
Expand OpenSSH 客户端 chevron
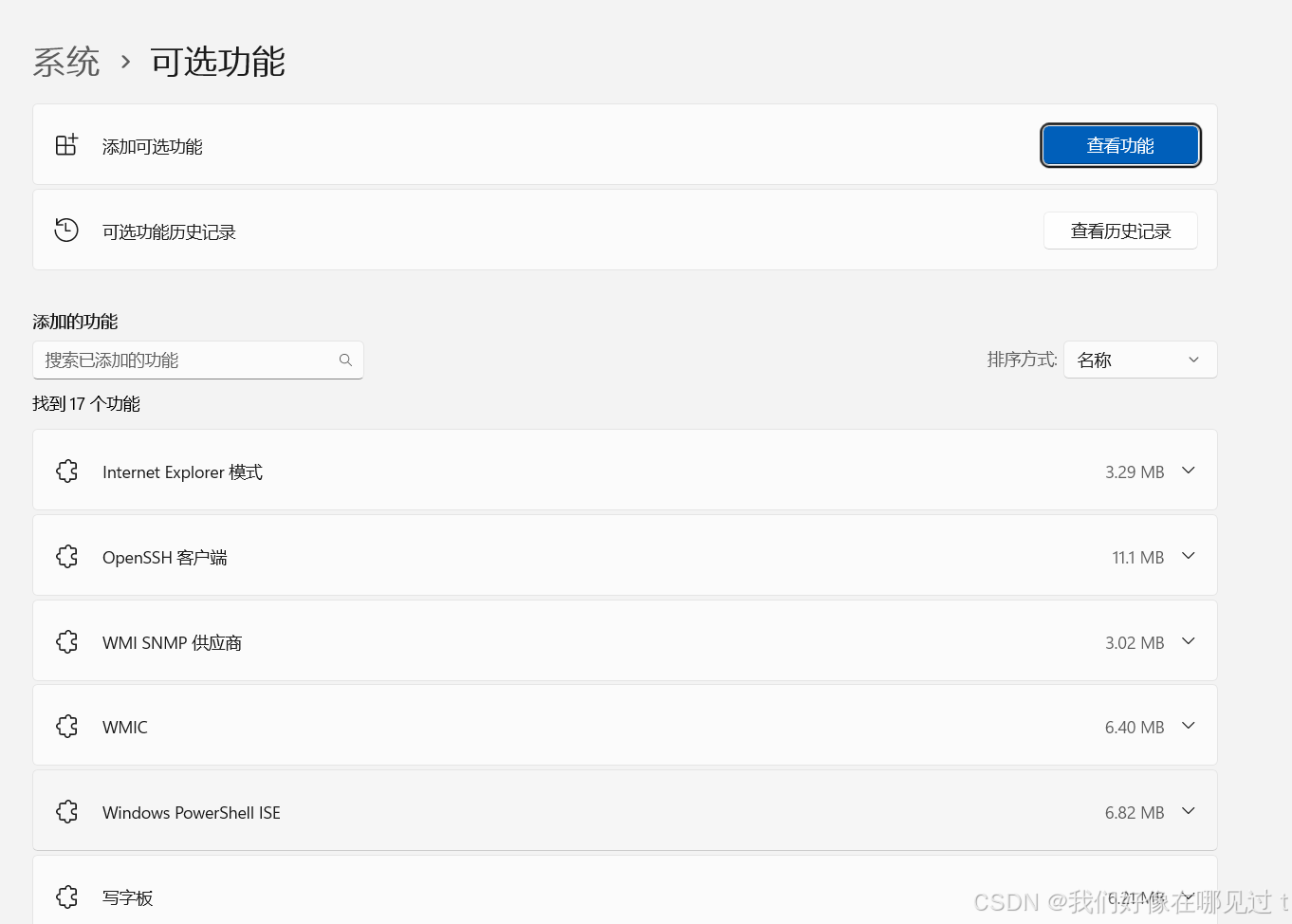tap(1189, 556)
